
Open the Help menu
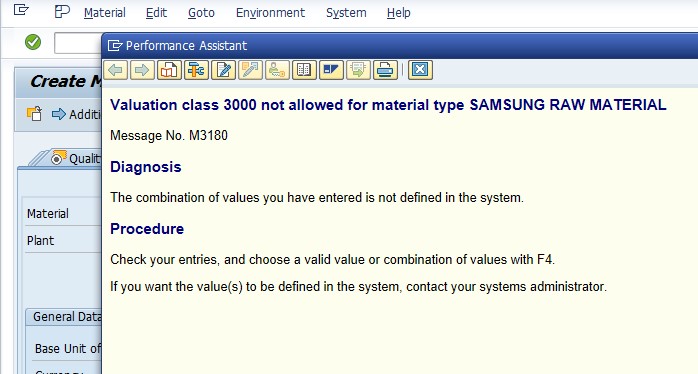[x=398, y=12]
